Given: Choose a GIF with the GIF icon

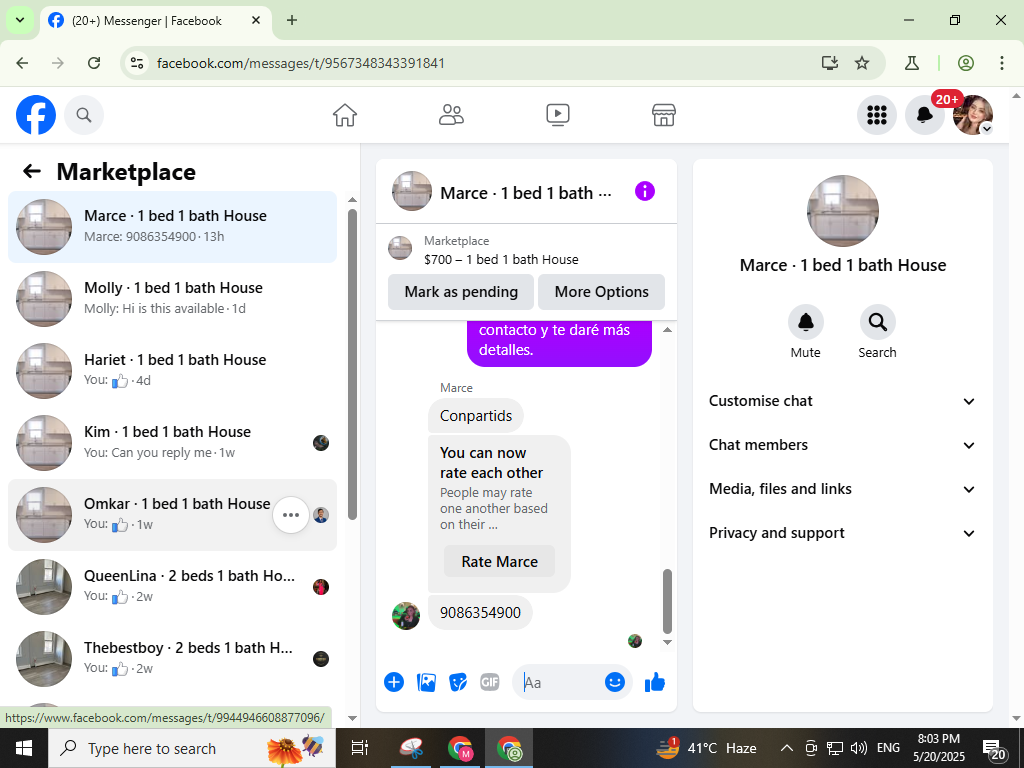Looking at the screenshot, I should (x=490, y=682).
